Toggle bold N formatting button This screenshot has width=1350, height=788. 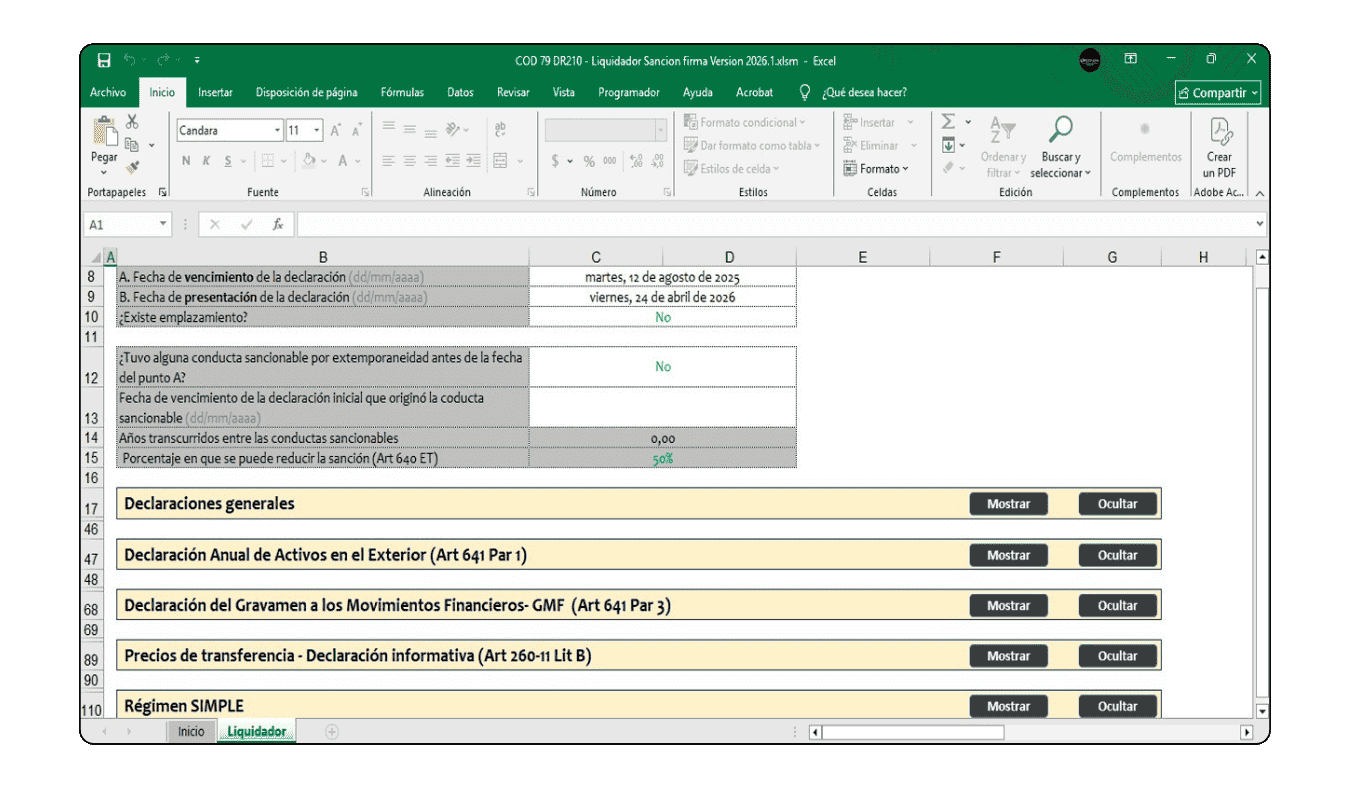186,161
